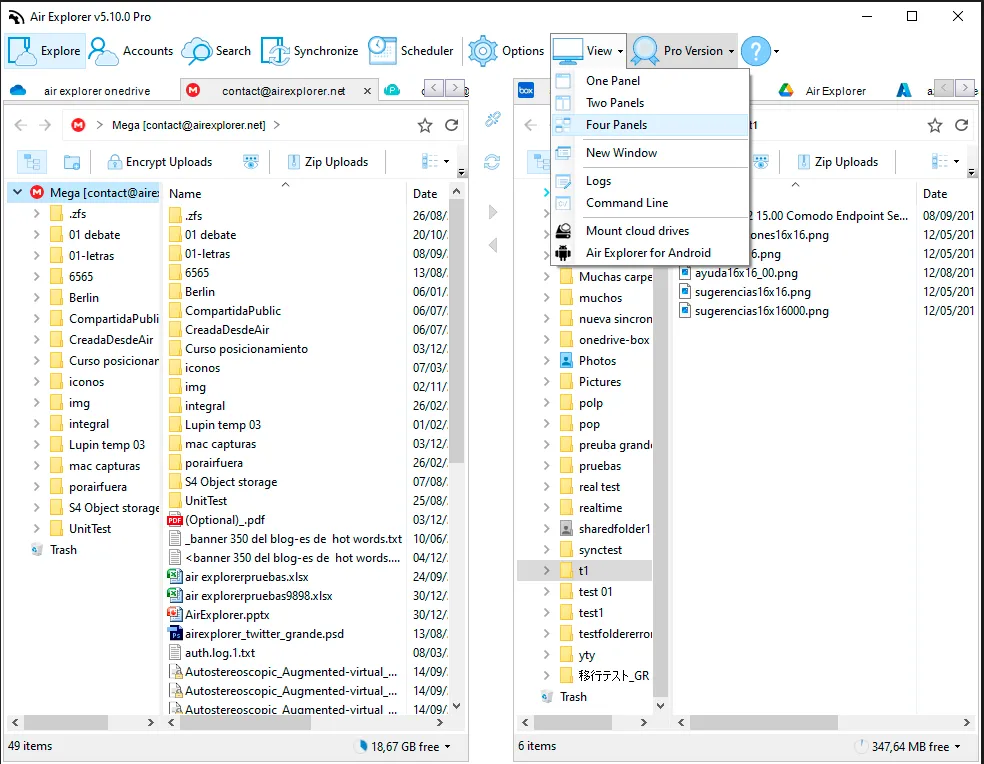Screen dimensions: 984x764
Task: Add left panel folder to favorites
Action: [x=425, y=126]
